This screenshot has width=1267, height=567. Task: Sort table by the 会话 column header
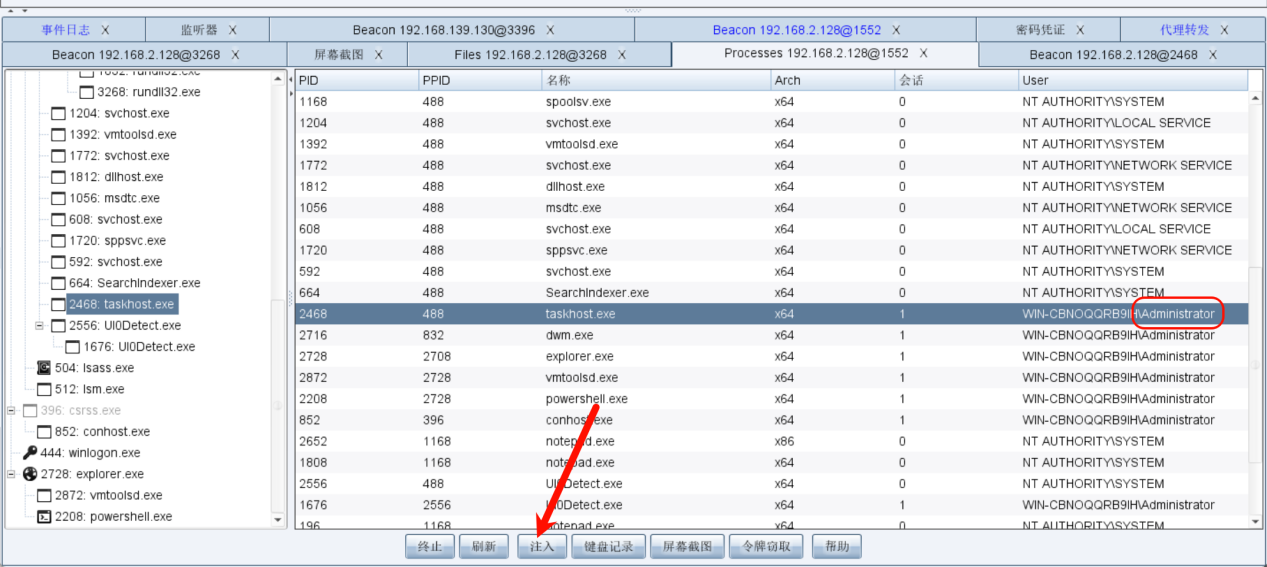(956, 80)
